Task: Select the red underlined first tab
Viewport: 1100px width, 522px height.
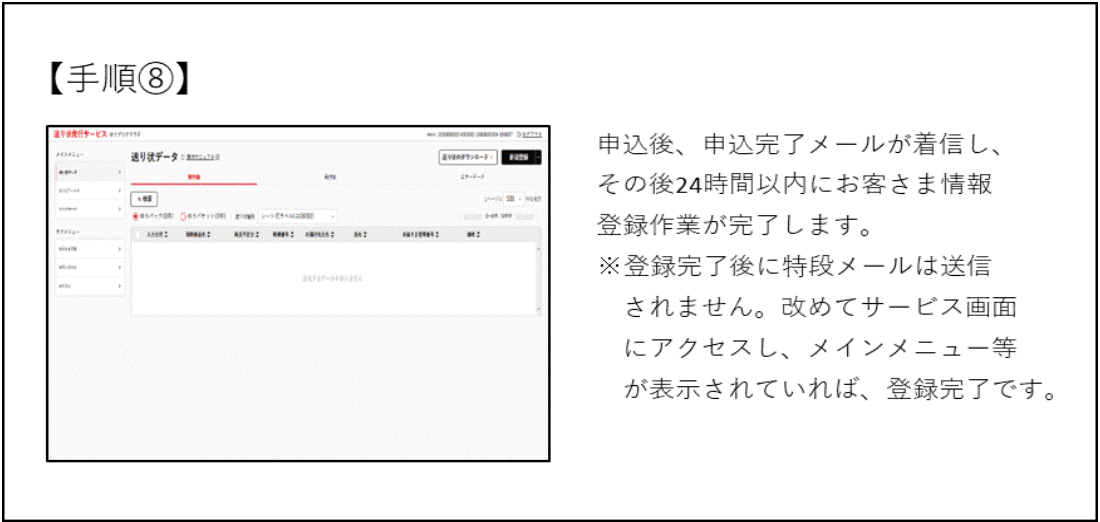Action: click(x=194, y=178)
